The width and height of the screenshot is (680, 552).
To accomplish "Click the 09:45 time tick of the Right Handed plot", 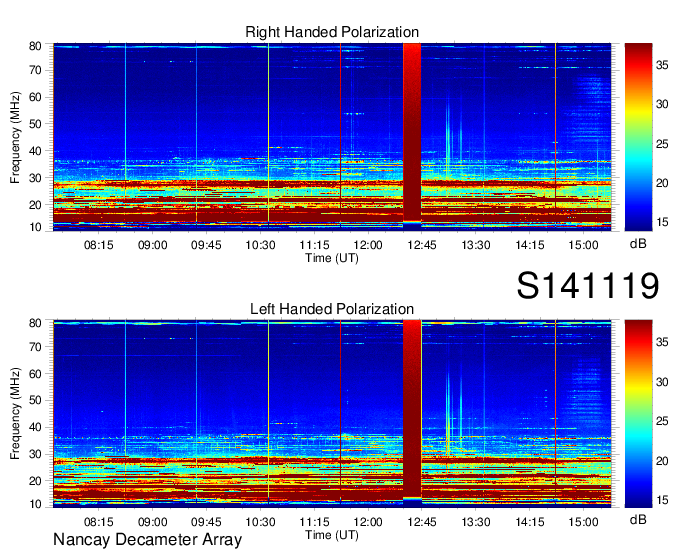I will click(206, 245).
